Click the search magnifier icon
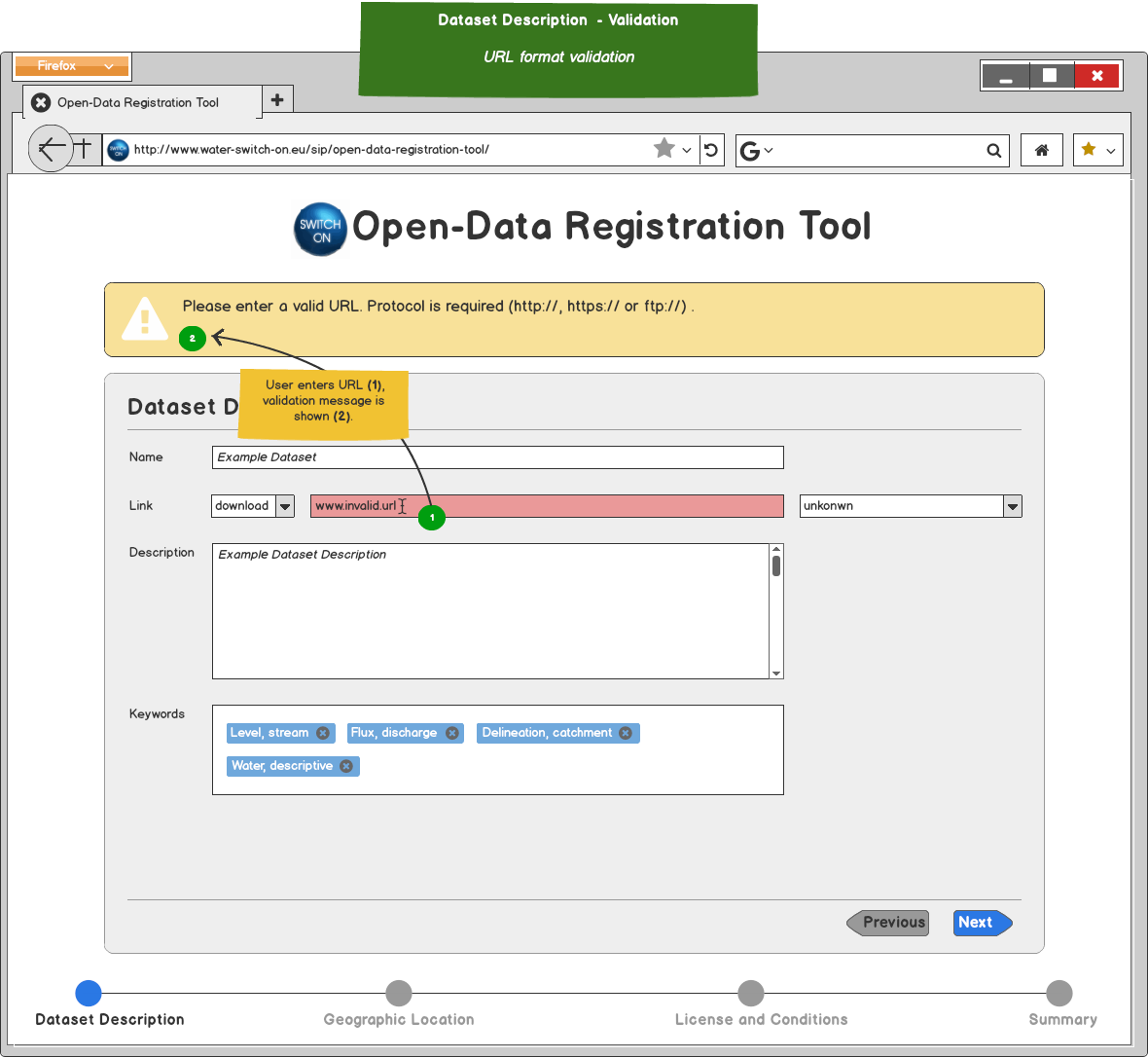 coord(993,151)
